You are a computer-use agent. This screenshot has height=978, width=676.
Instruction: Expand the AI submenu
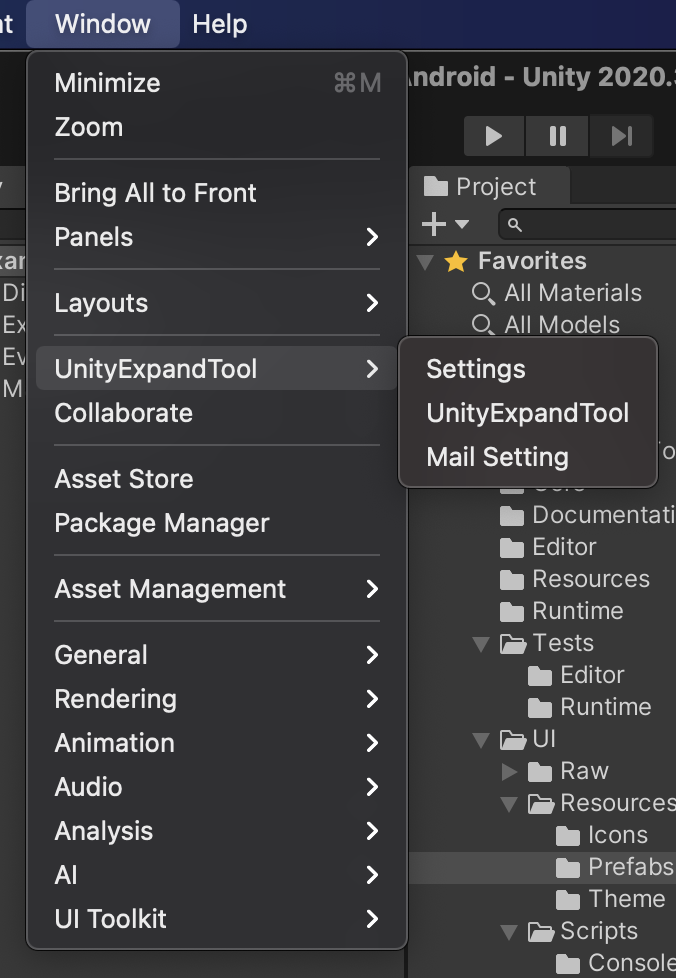(217, 874)
